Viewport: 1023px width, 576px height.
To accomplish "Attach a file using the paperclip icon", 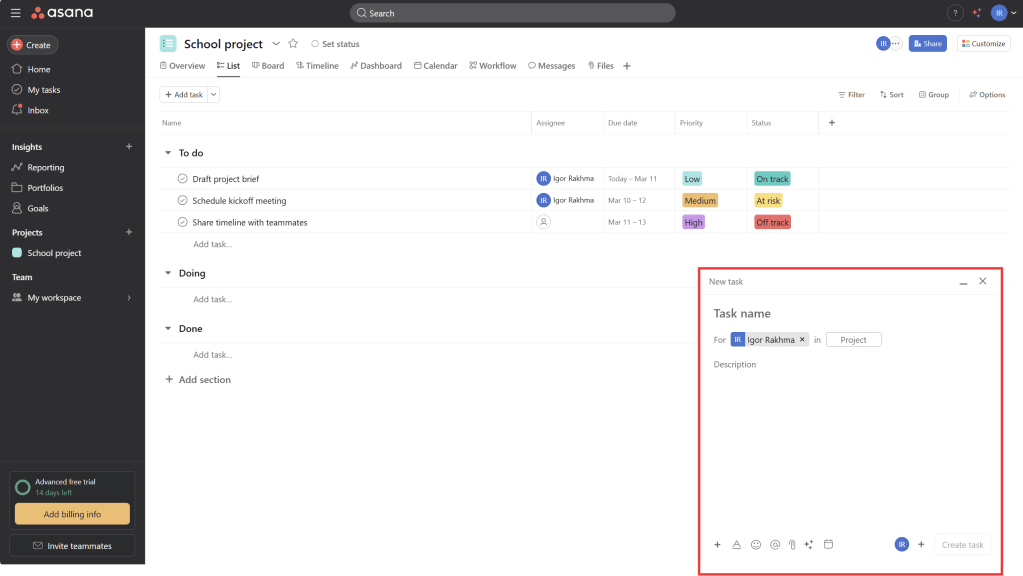I will pos(791,545).
